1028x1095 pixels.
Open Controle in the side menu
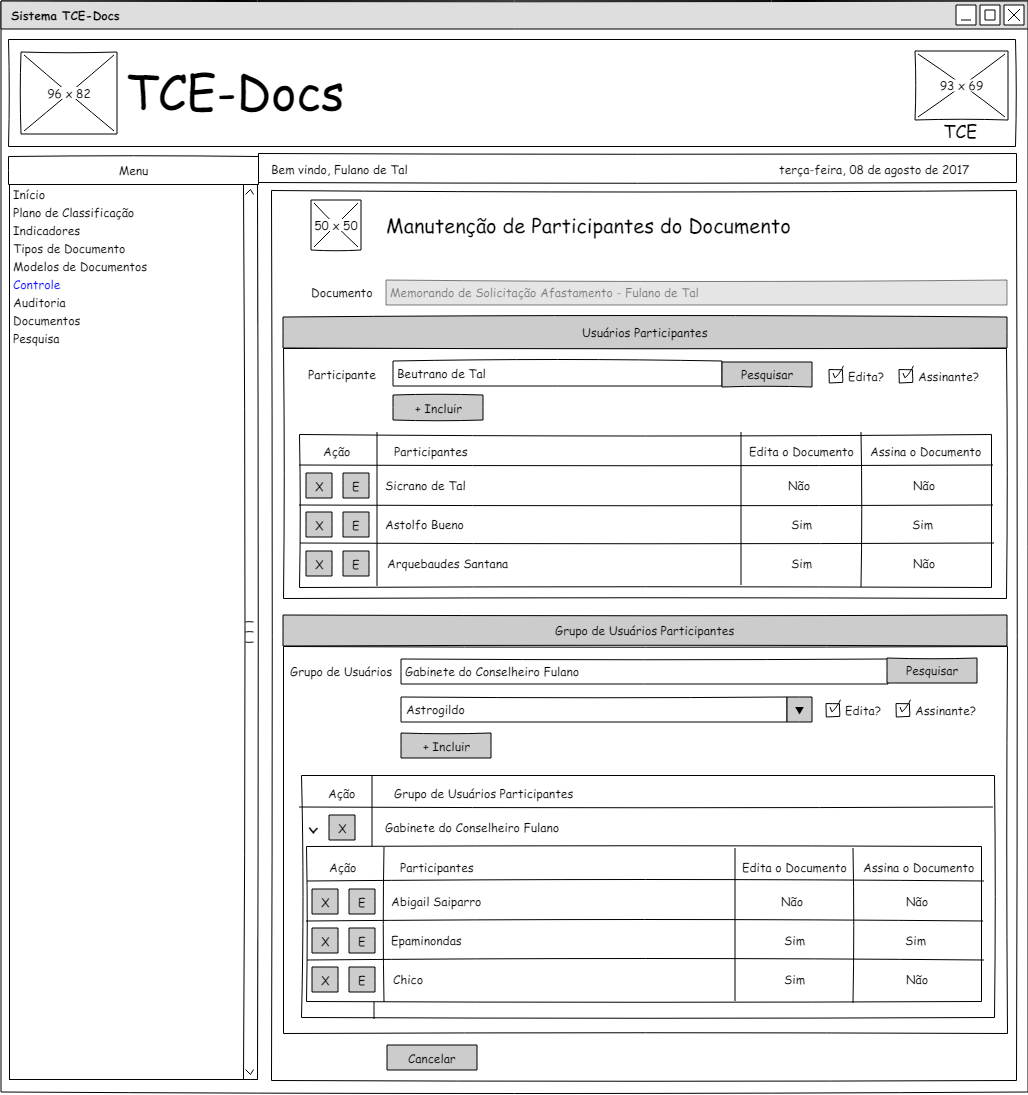point(37,285)
